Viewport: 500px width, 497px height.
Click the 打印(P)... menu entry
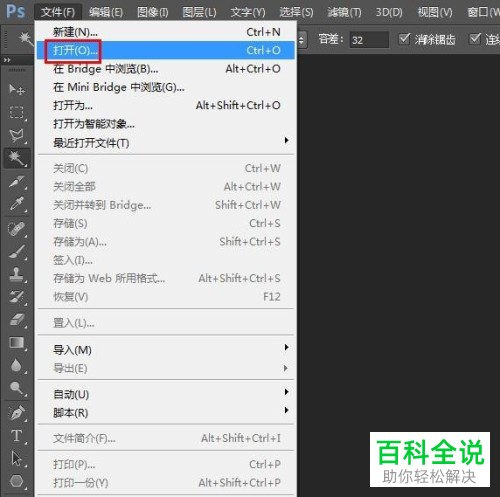[x=166, y=464]
